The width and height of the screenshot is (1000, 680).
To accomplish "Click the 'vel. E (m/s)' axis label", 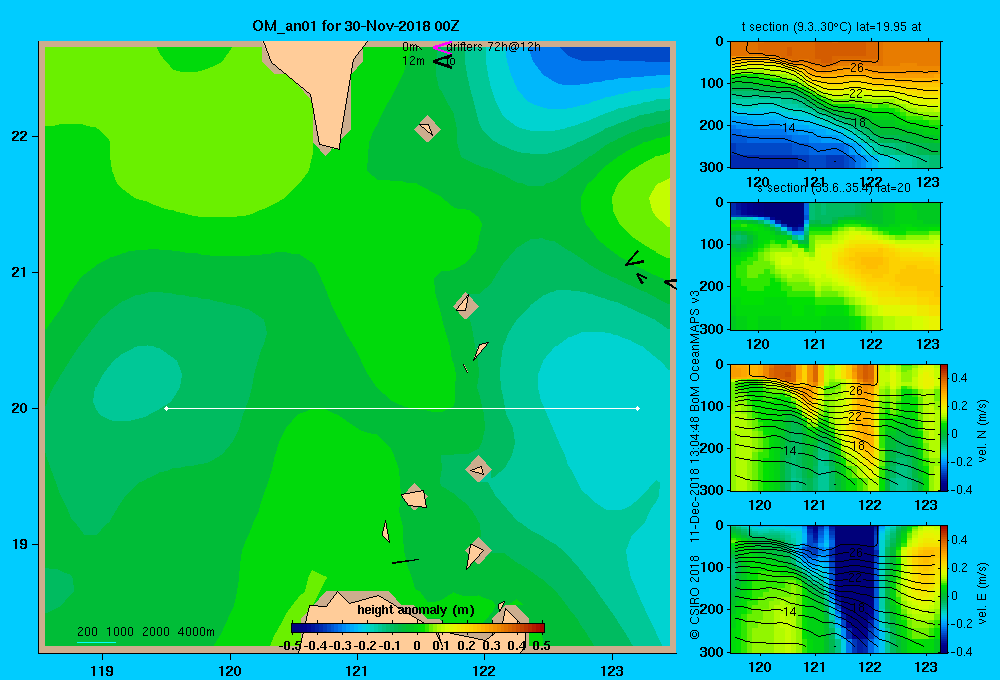I will click(x=982, y=593).
